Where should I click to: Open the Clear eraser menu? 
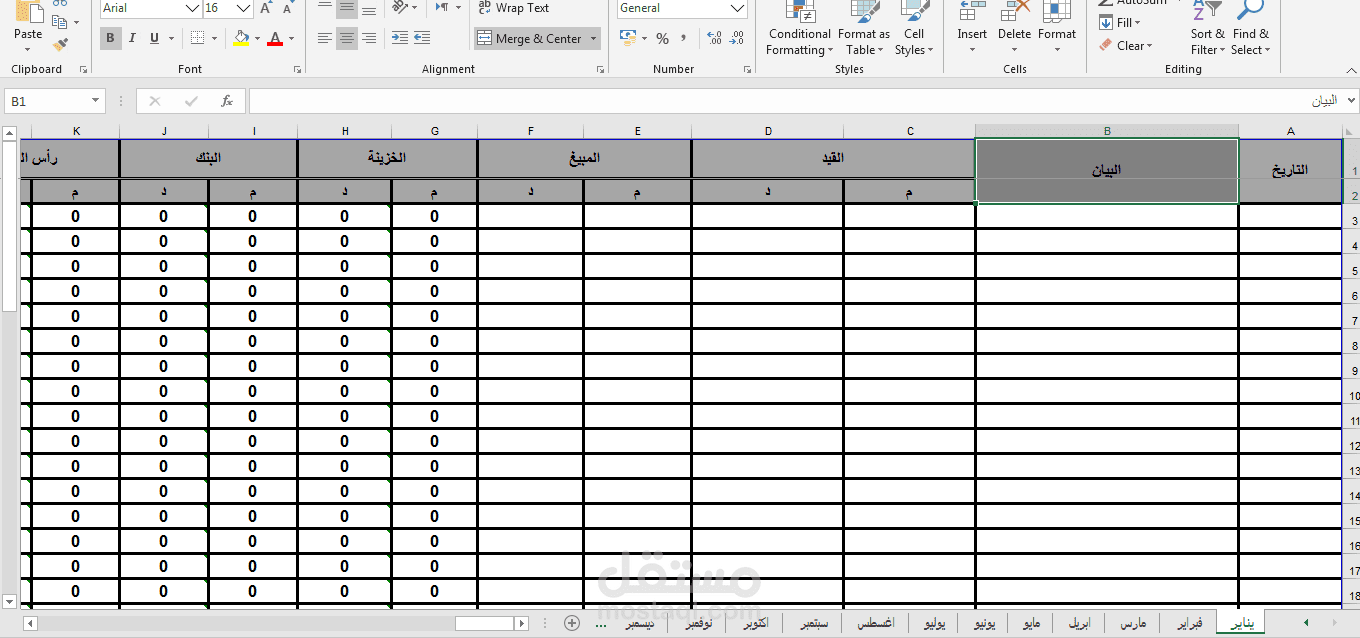coord(1125,45)
